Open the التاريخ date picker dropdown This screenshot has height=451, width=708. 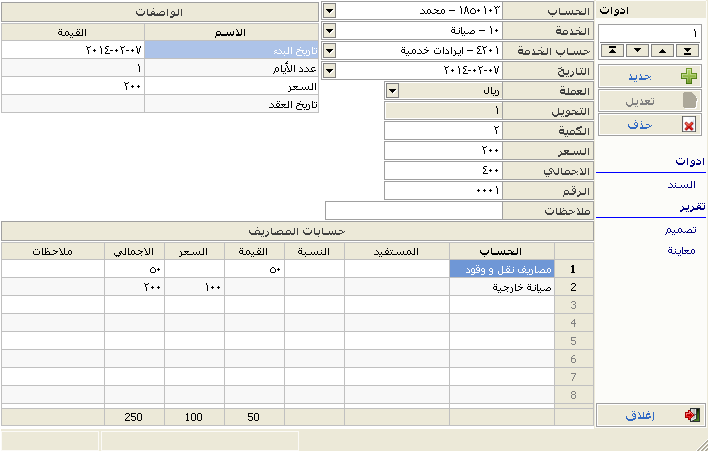331,70
